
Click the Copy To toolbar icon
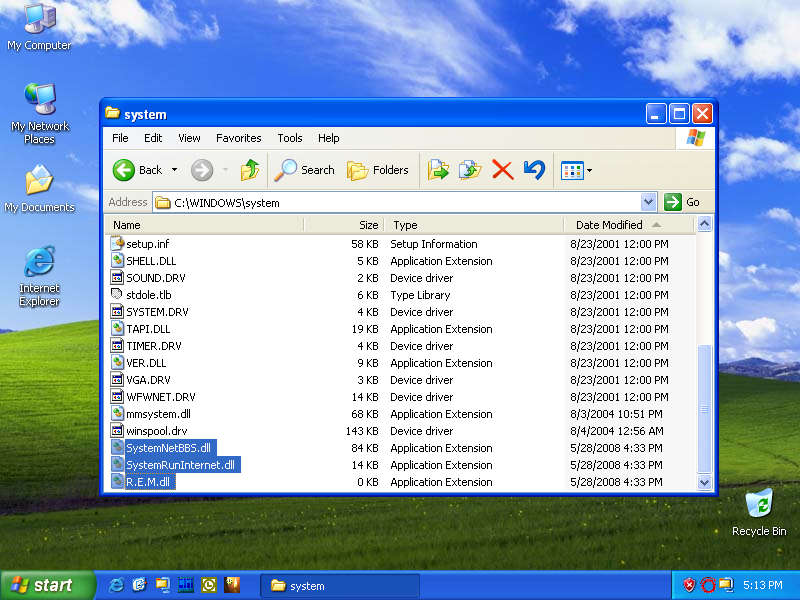(x=470, y=170)
